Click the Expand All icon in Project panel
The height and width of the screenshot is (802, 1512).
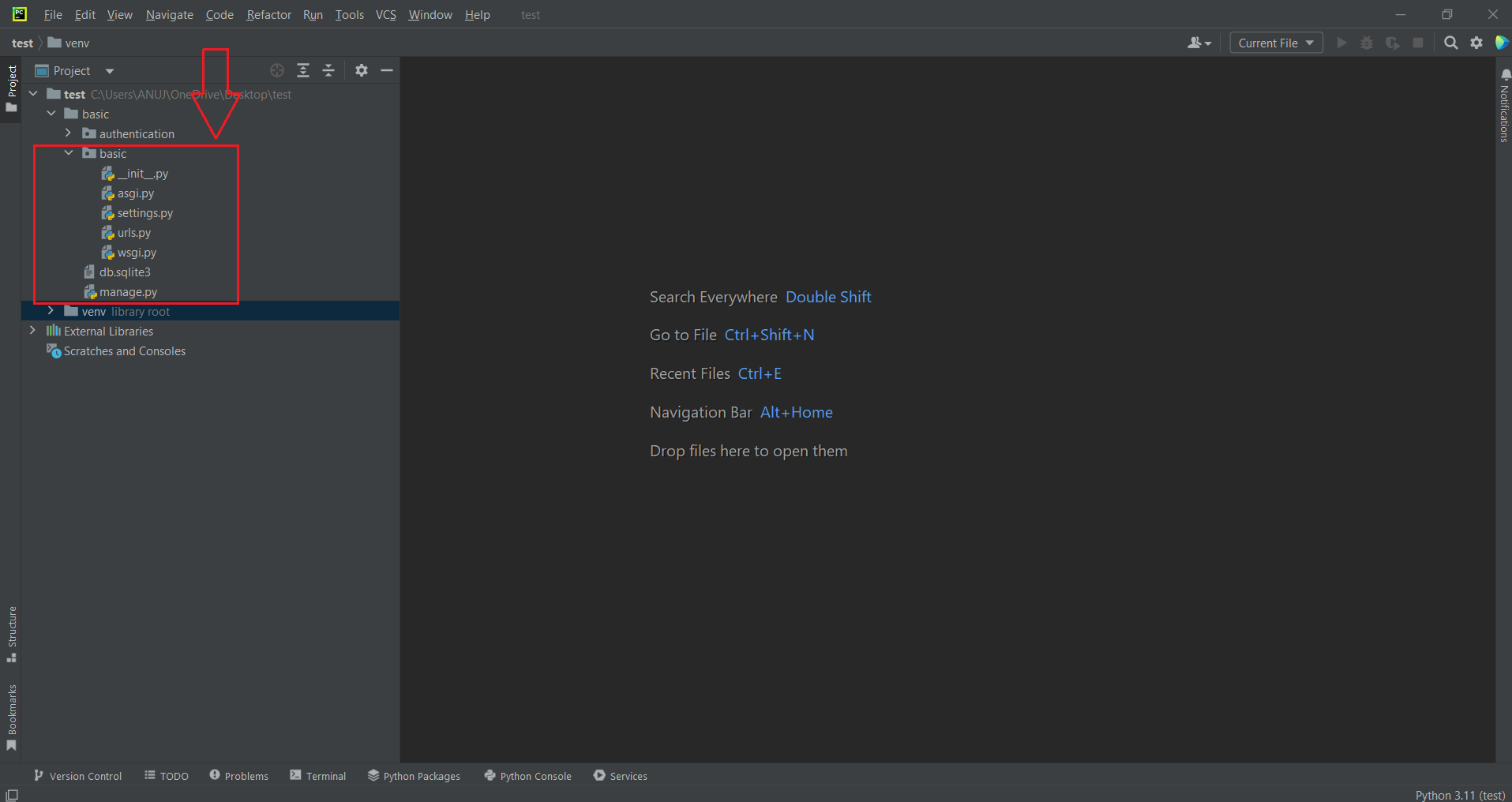click(x=303, y=70)
